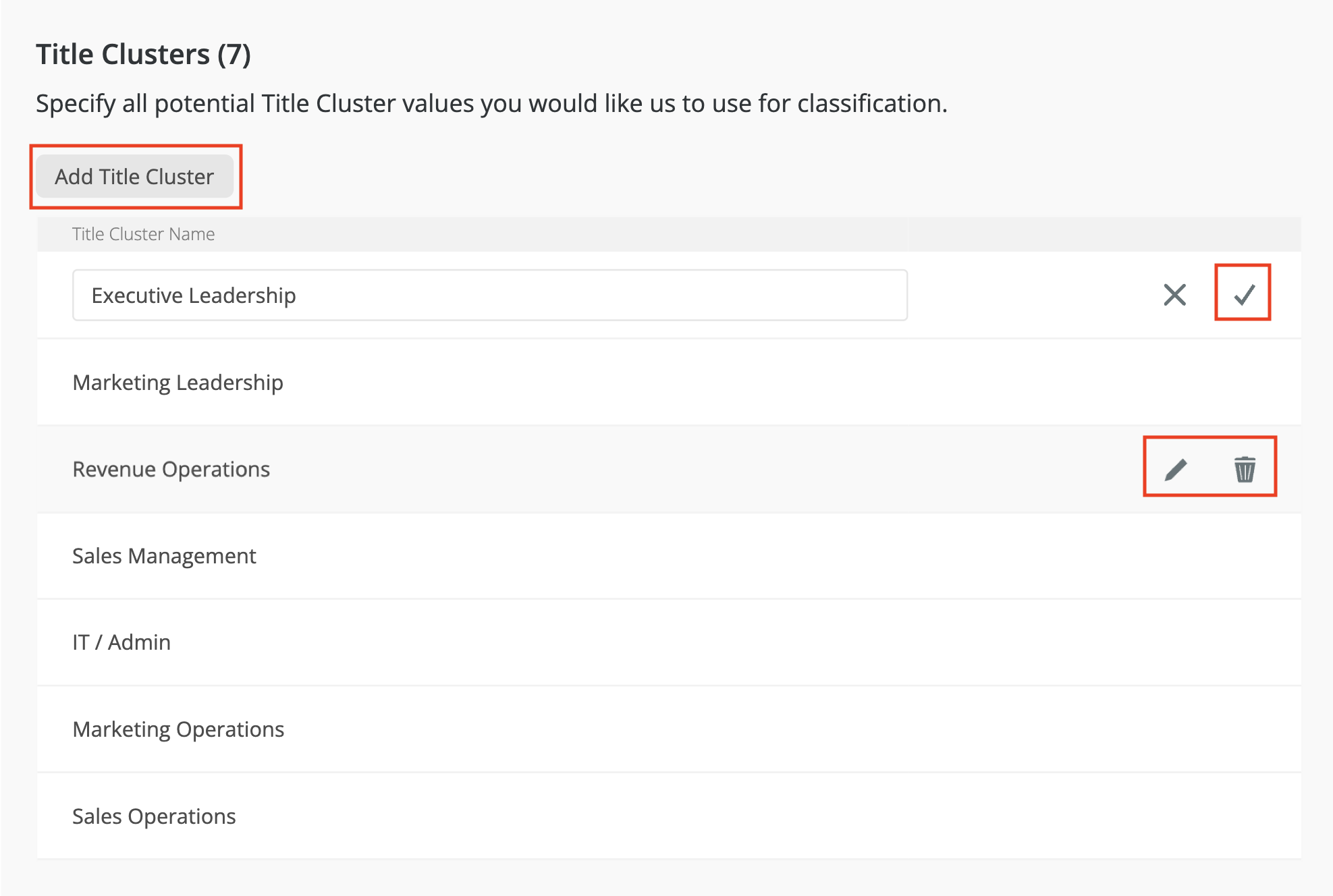Select the pencil icon for Revenue Operations
The image size is (1333, 896).
coord(1176,469)
